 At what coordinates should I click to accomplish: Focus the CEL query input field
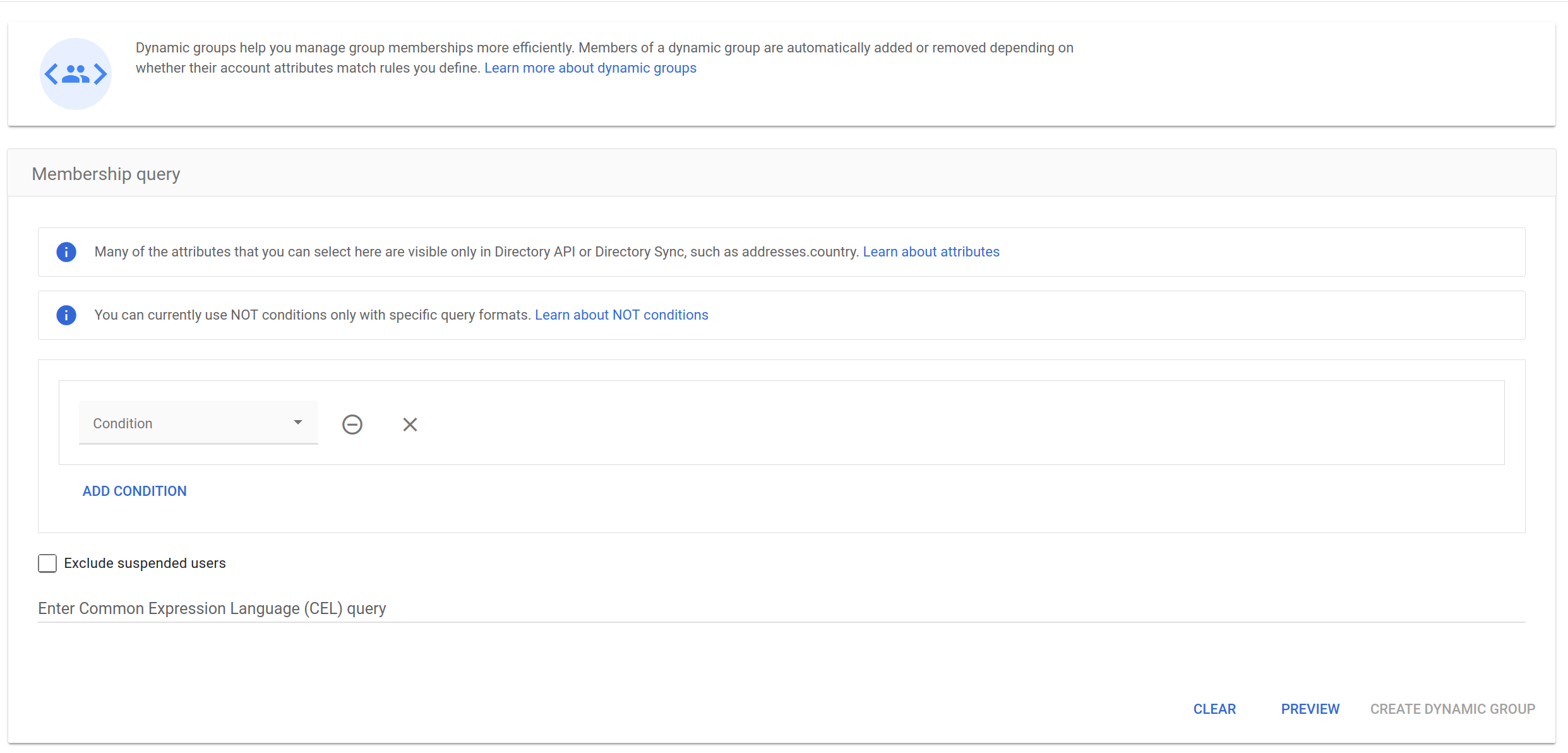pyautogui.click(x=781, y=608)
